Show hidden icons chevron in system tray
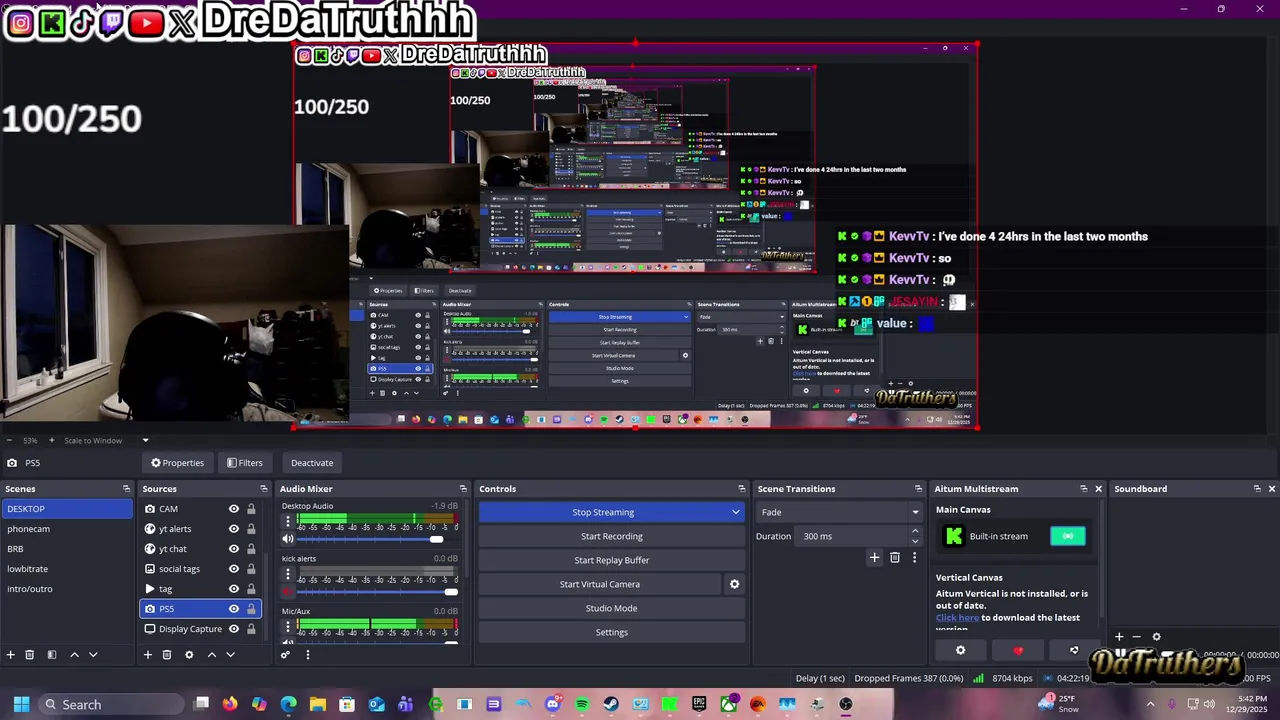 coord(1150,704)
